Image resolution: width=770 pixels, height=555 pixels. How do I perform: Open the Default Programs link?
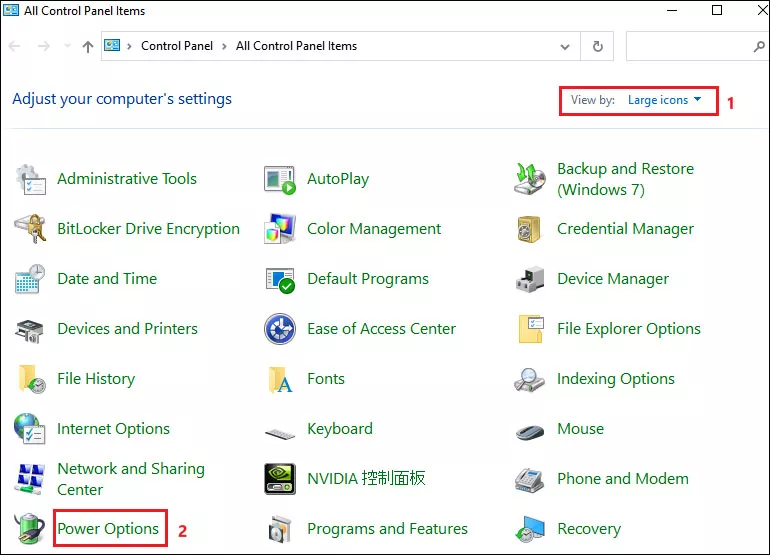368,279
